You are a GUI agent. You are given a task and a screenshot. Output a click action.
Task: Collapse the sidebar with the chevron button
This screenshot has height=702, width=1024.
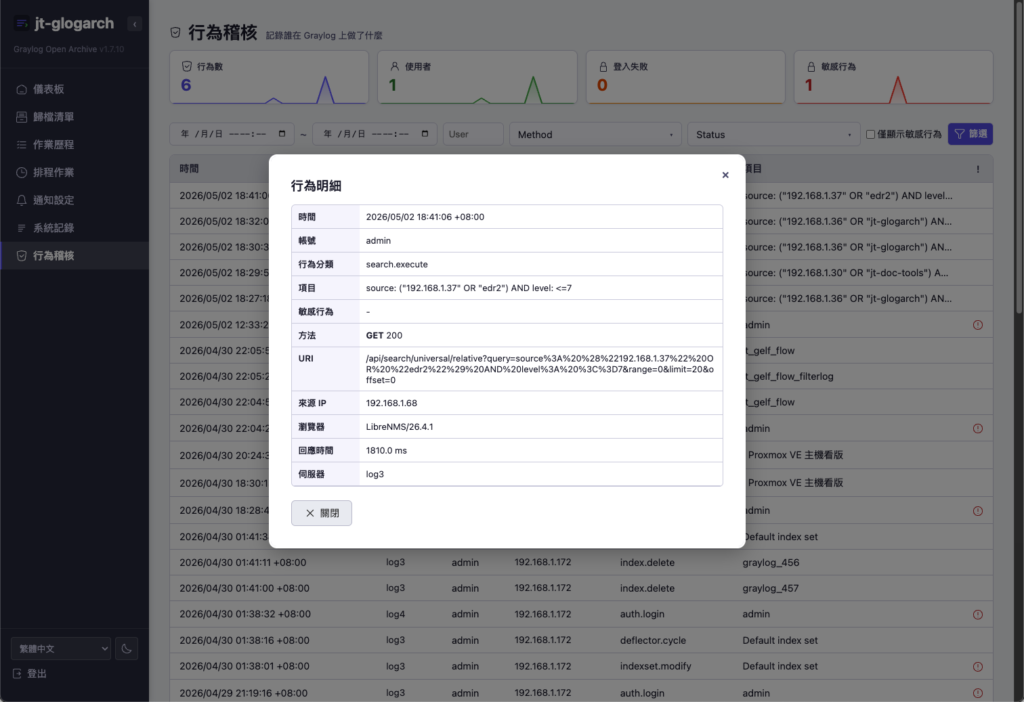tap(135, 24)
